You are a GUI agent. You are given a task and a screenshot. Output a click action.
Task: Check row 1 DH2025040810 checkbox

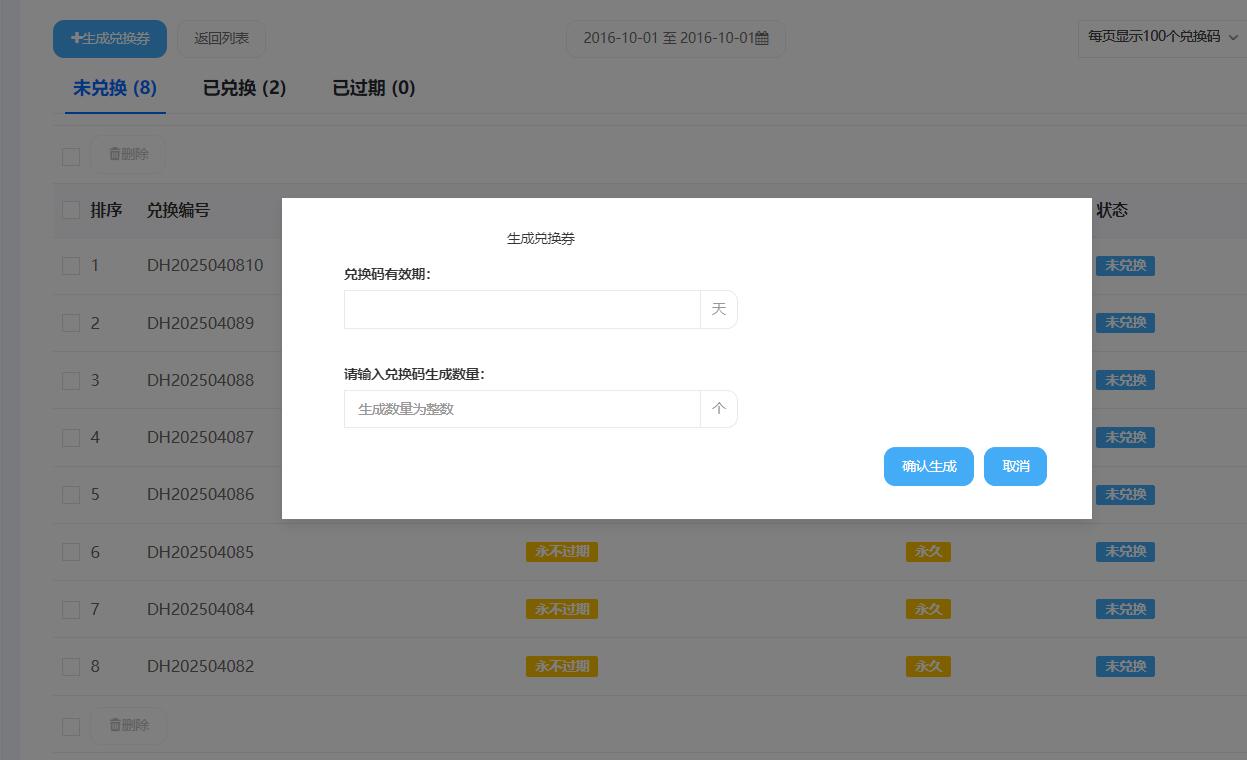click(71, 266)
